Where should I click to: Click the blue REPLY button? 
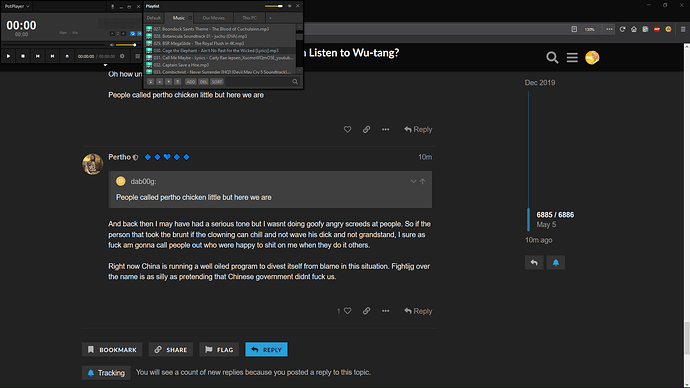coord(266,350)
